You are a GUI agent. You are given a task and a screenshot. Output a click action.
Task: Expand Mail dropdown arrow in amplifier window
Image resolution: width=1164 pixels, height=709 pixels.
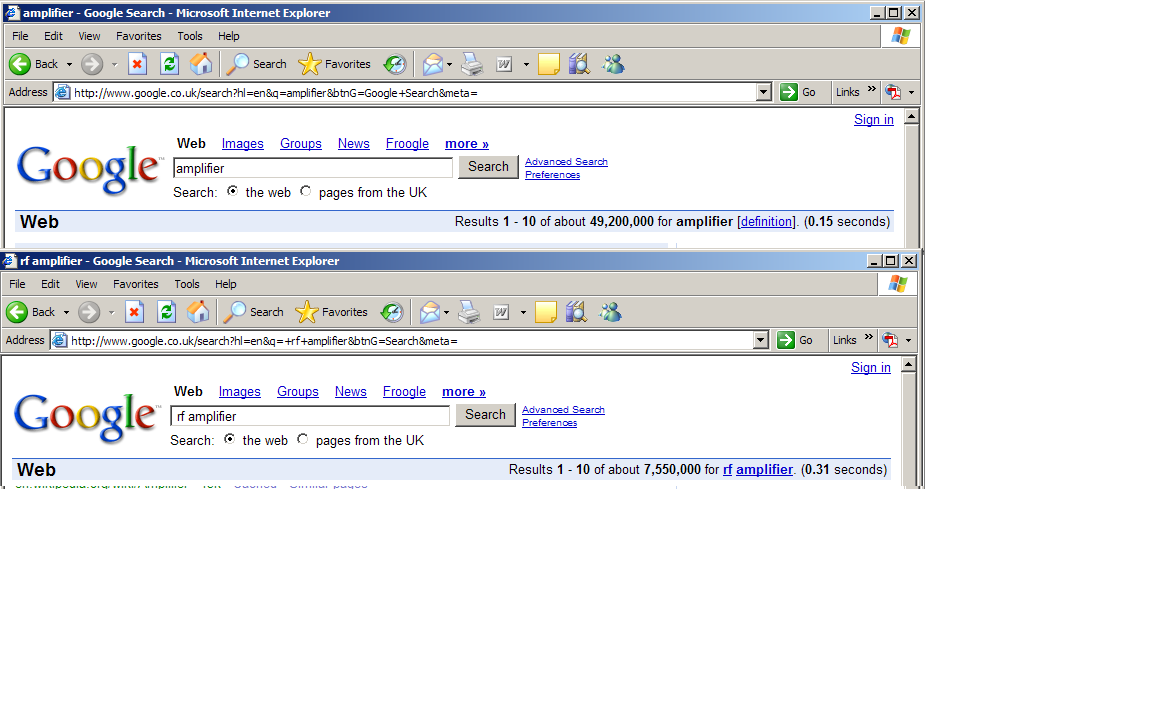click(449, 65)
